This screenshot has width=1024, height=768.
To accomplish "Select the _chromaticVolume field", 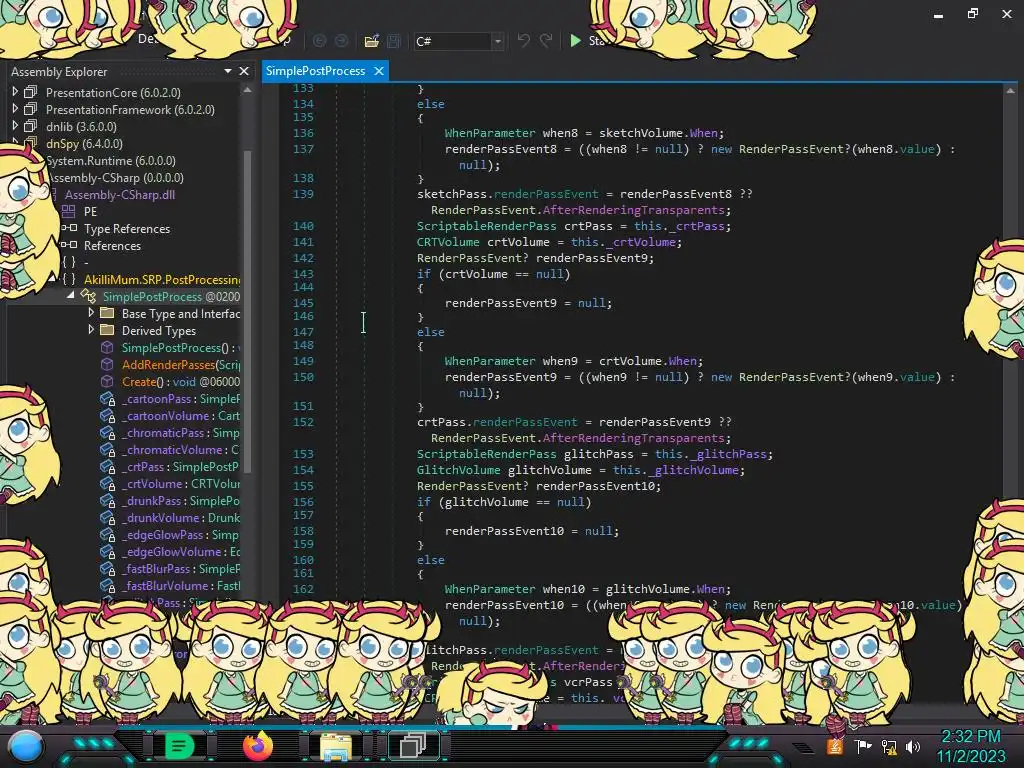I will coord(180,450).
